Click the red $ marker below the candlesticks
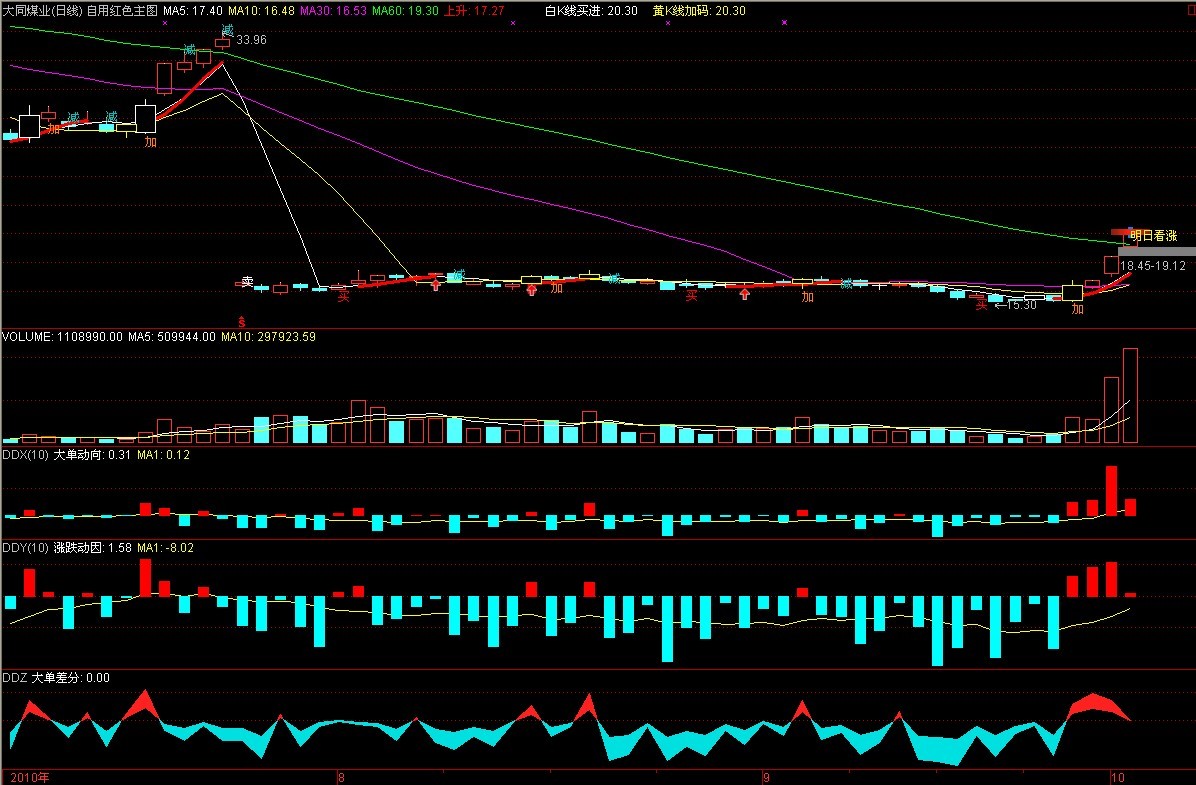 [x=241, y=321]
